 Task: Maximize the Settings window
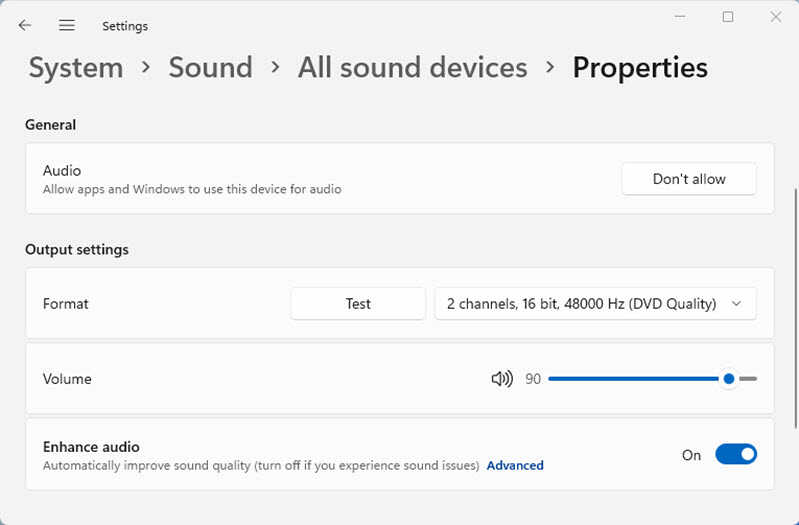coord(728,17)
